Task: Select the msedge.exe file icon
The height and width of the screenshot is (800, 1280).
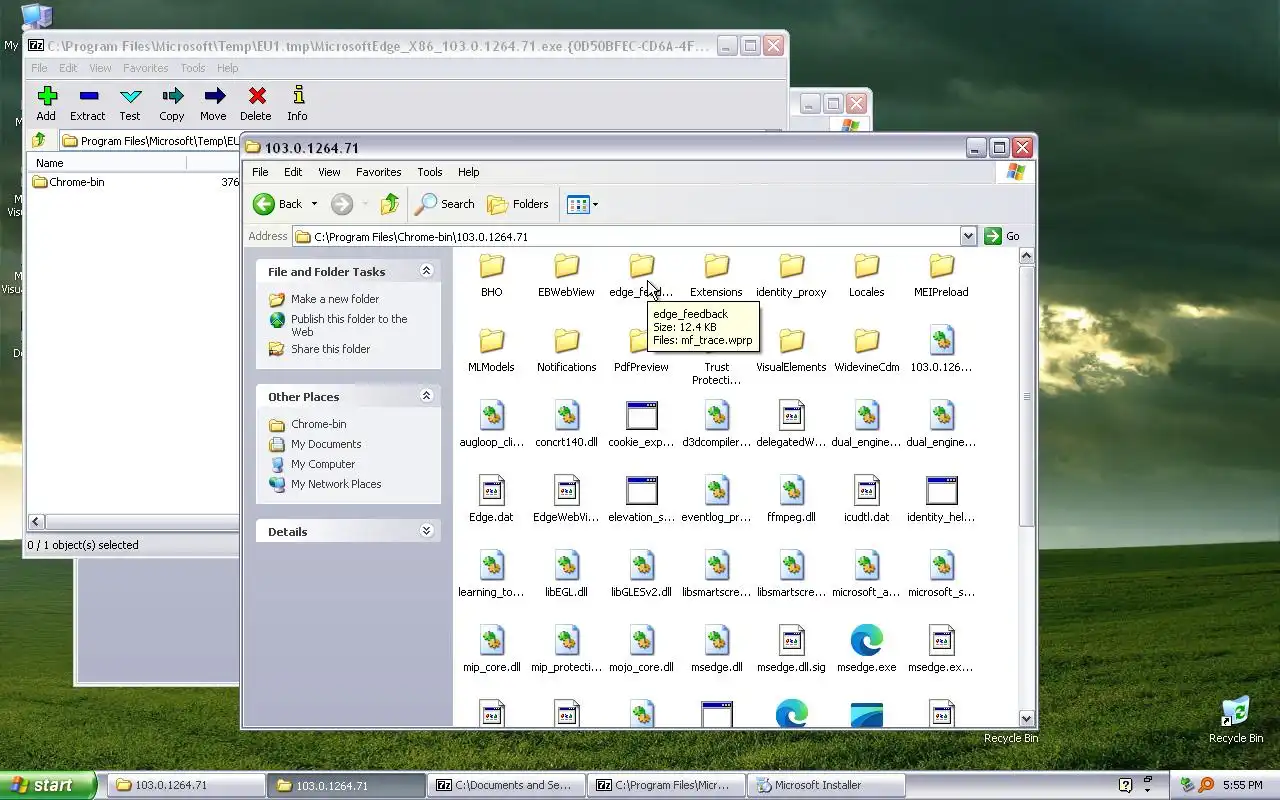Action: (866, 640)
